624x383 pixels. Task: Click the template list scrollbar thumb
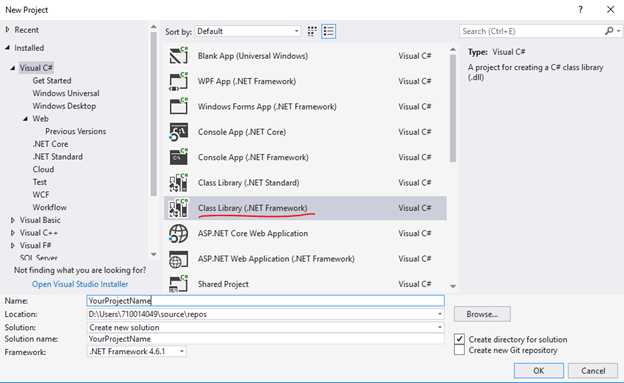click(x=453, y=108)
